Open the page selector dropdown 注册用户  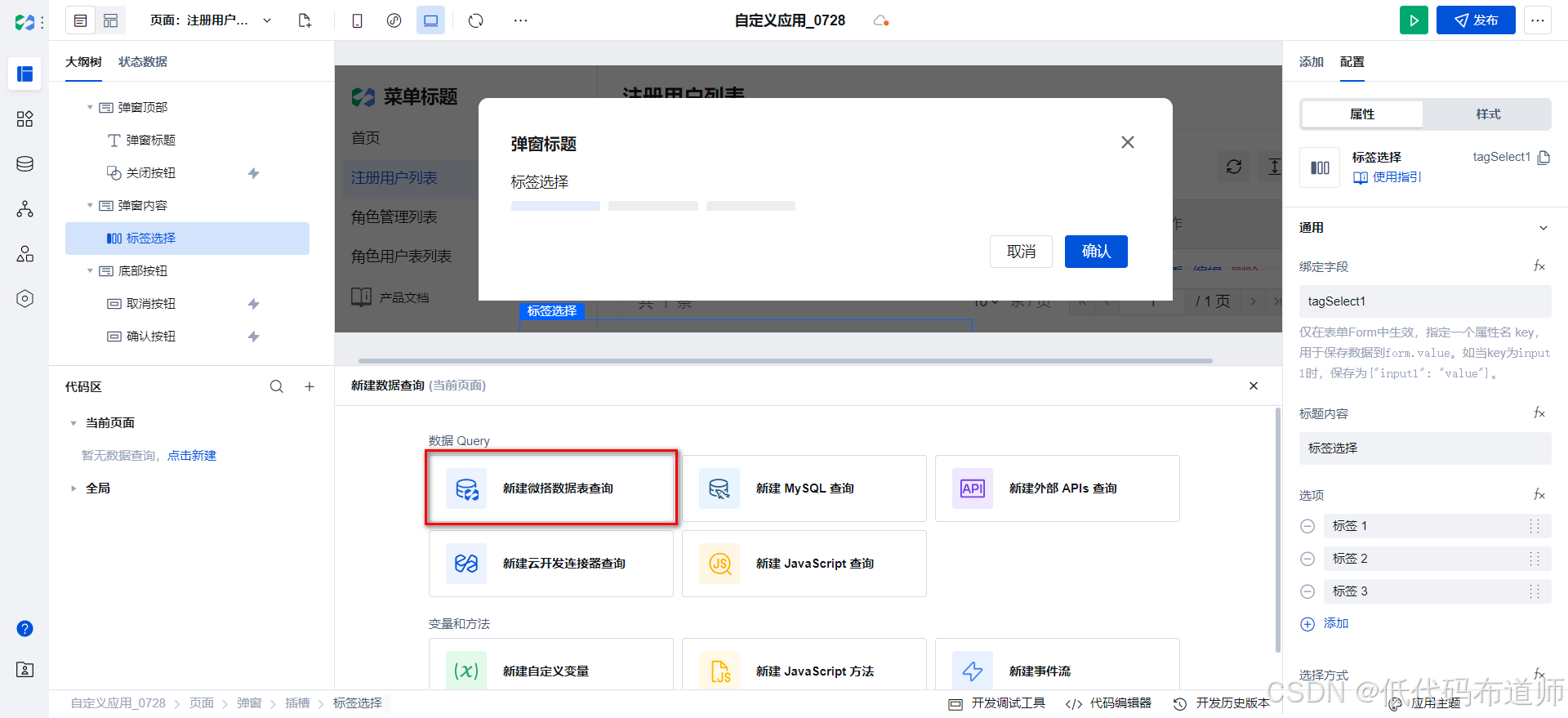[211, 20]
